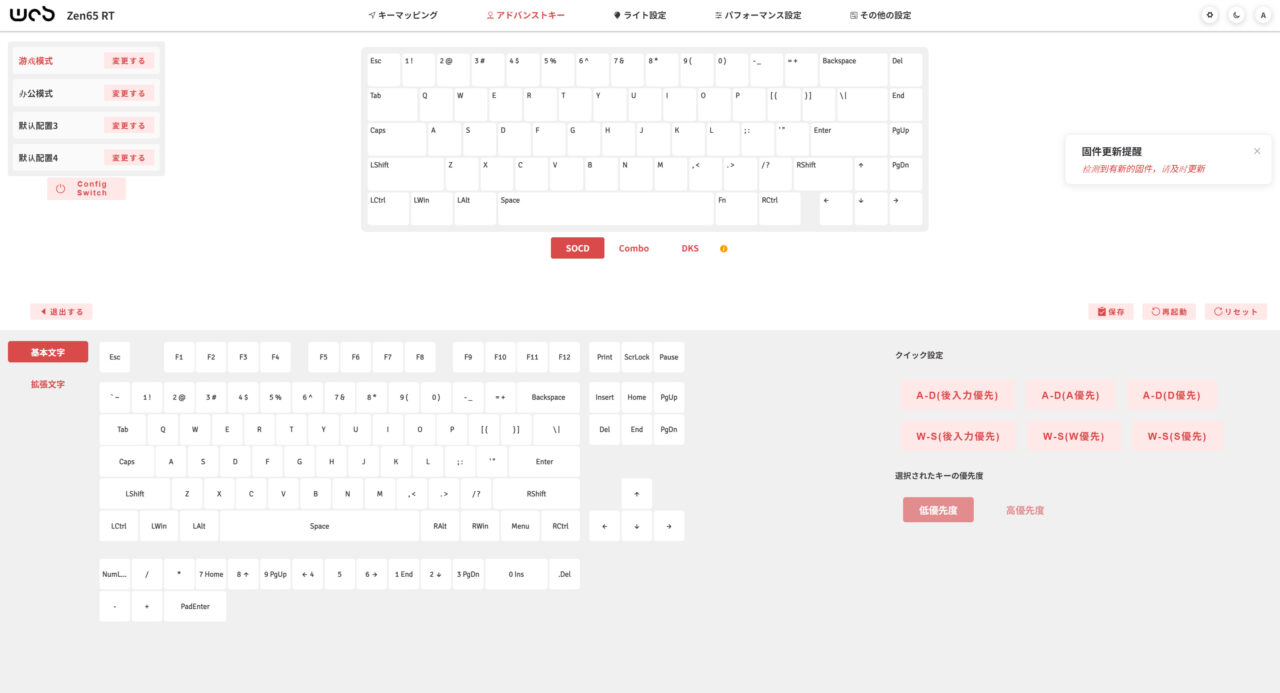This screenshot has height=693, width=1280.
Task: Click 変更する next to 办公模式
Action: (129, 93)
